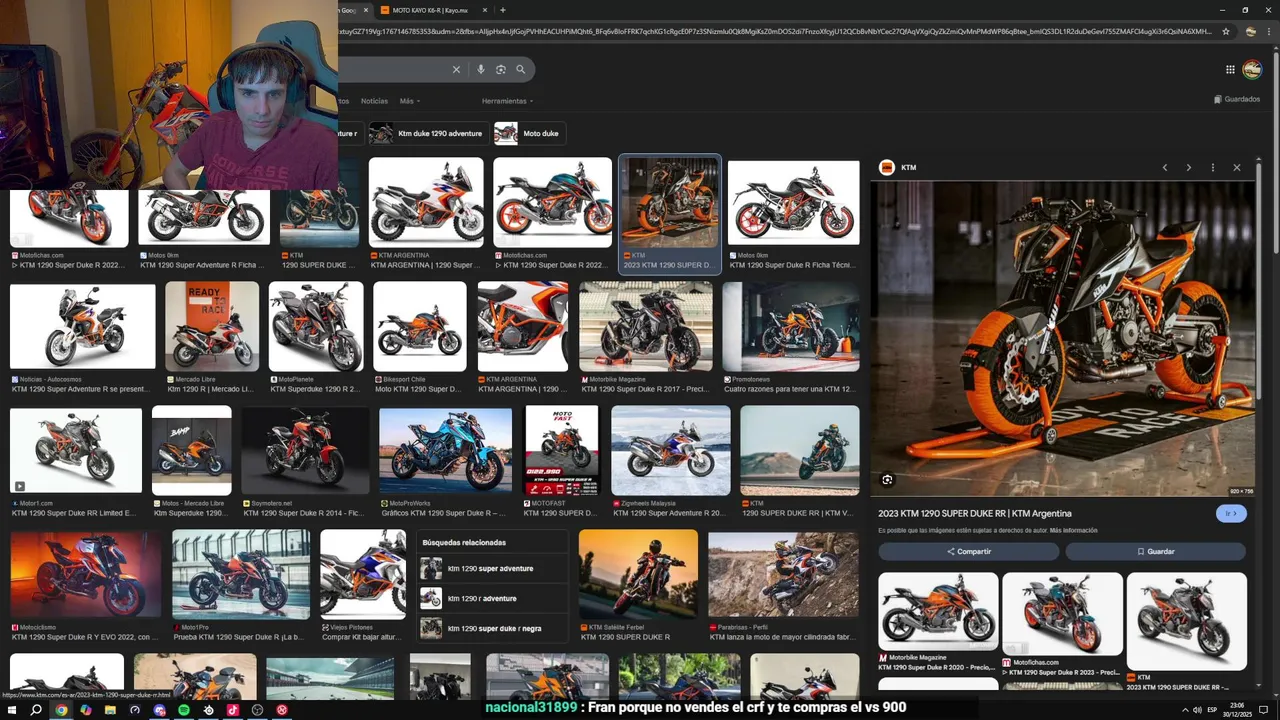Open KTM Satélite Ferbel SUPER DUKE R result
This screenshot has height=720, width=1280.
tap(638, 575)
